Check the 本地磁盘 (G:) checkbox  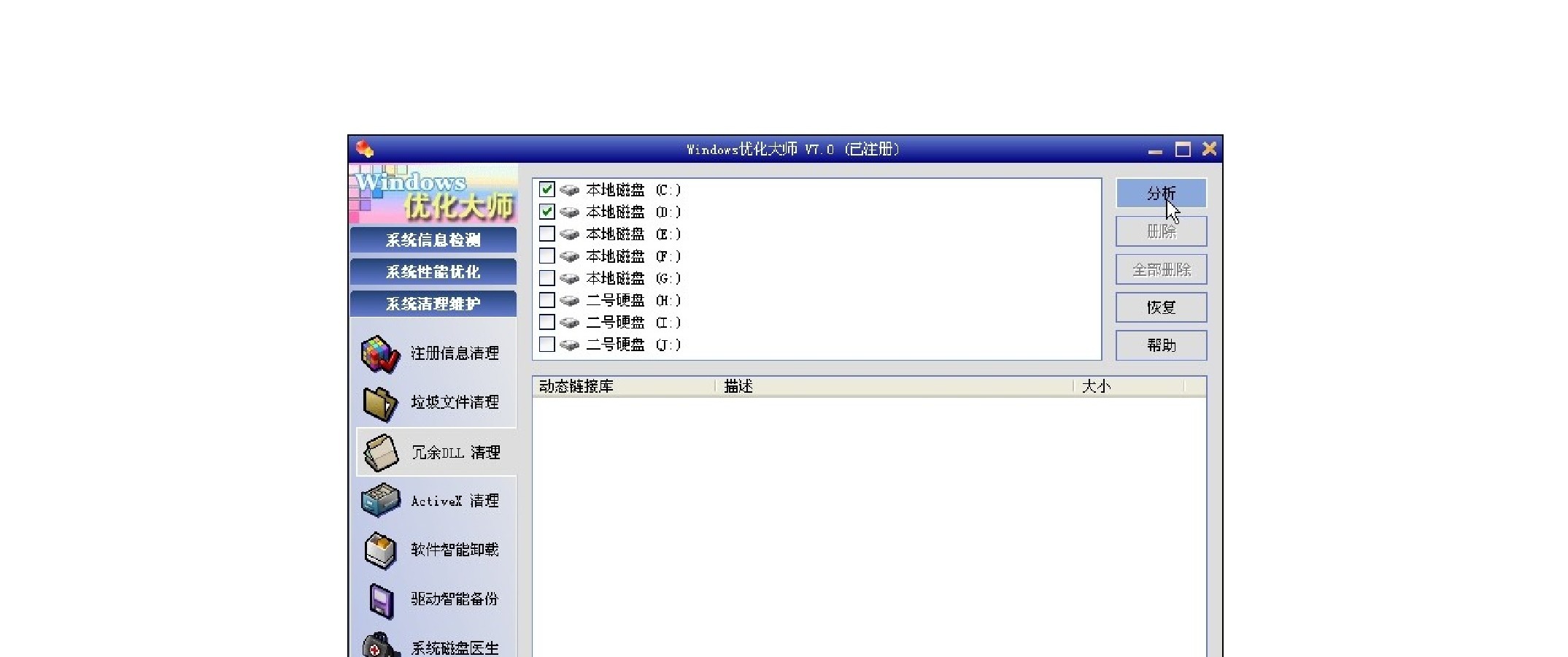(547, 278)
